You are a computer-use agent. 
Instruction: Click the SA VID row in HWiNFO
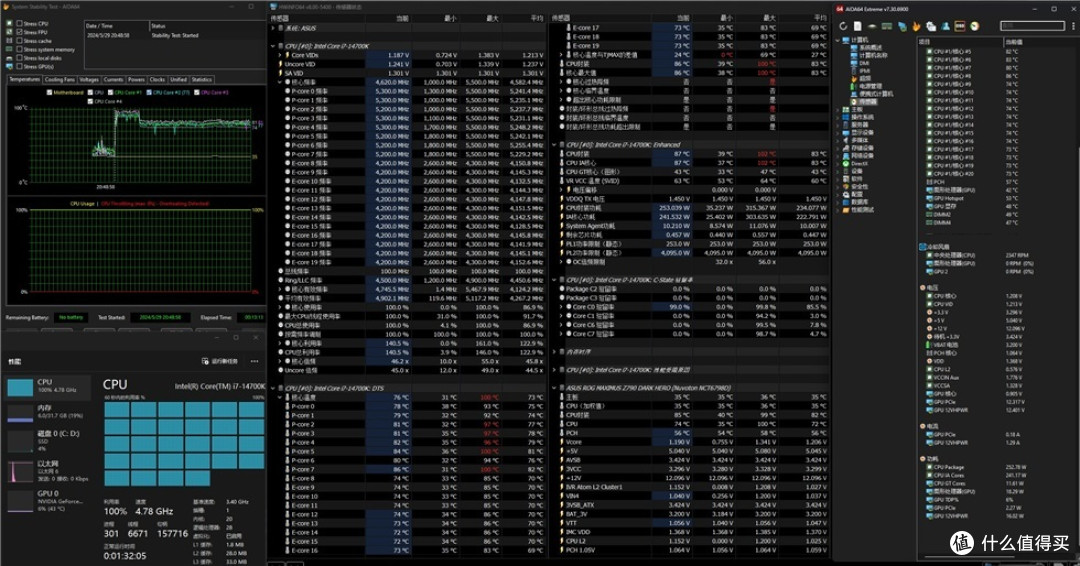coord(410,73)
